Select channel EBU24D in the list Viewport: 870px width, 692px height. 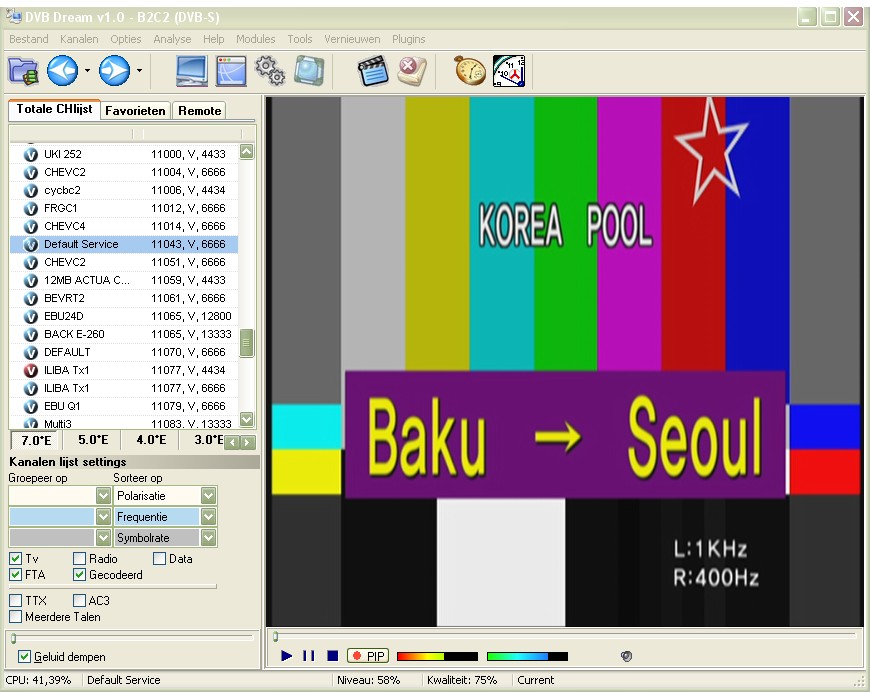[x=64, y=316]
